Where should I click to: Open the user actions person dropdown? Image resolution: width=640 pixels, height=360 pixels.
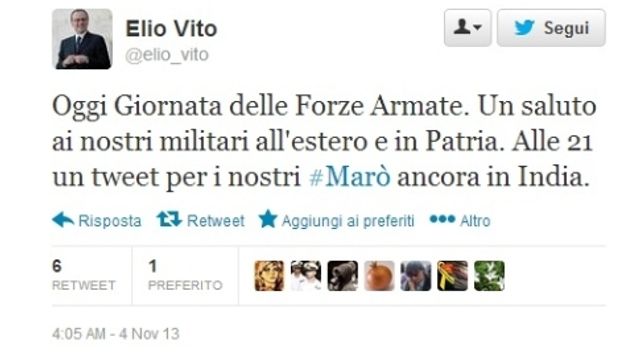(x=468, y=28)
